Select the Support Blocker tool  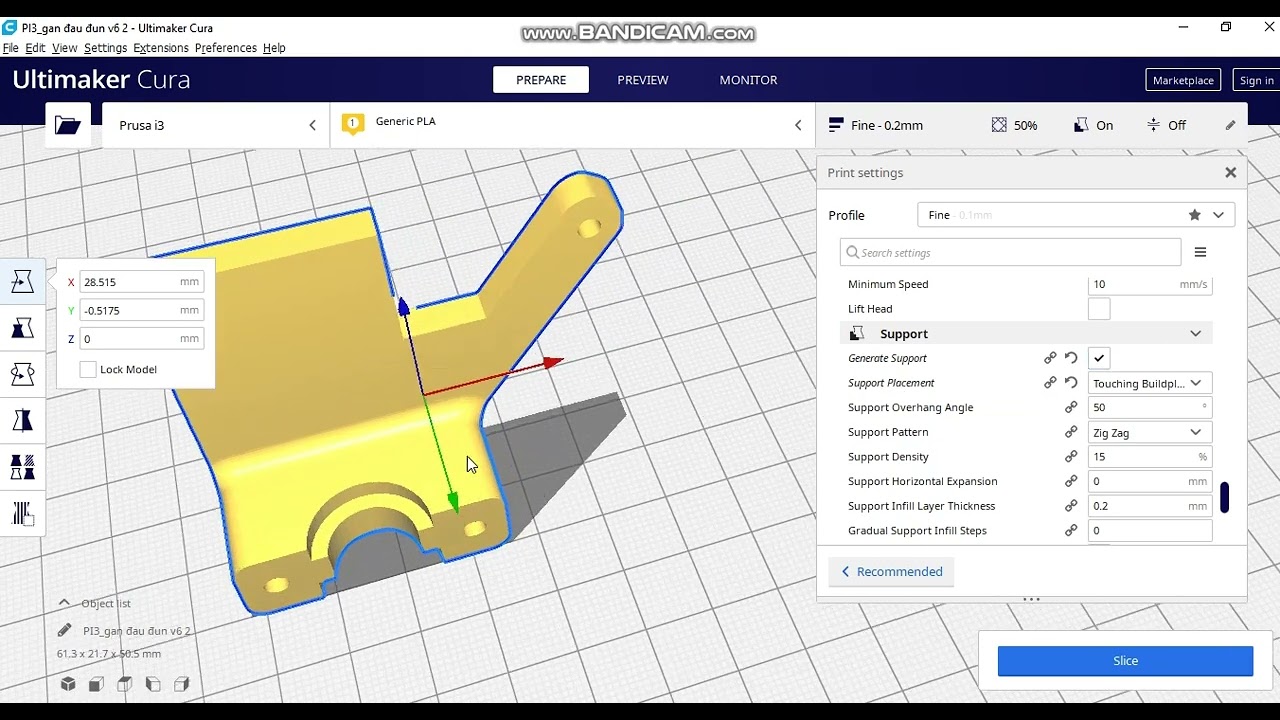tap(22, 513)
